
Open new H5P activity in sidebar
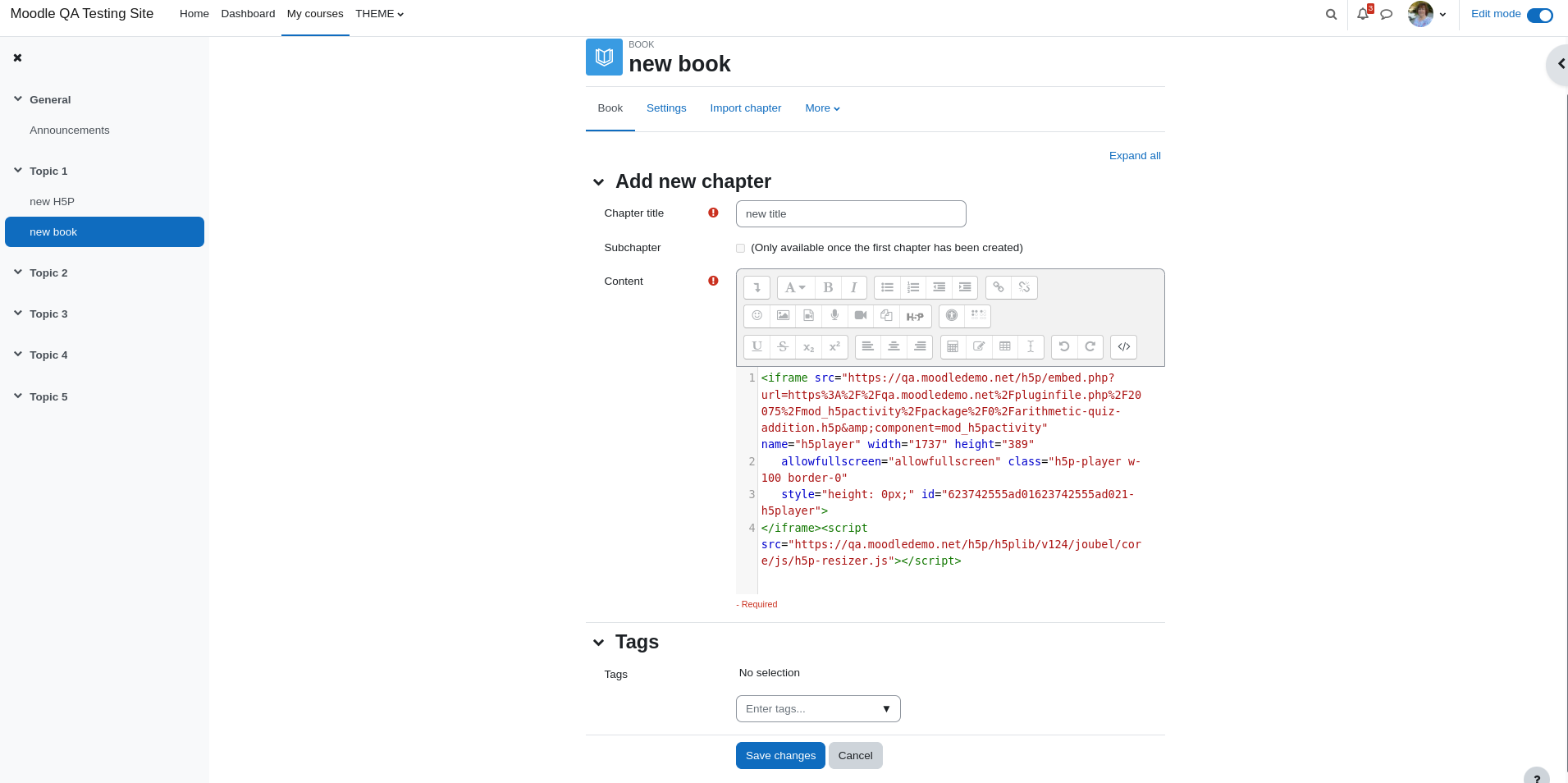[52, 202]
